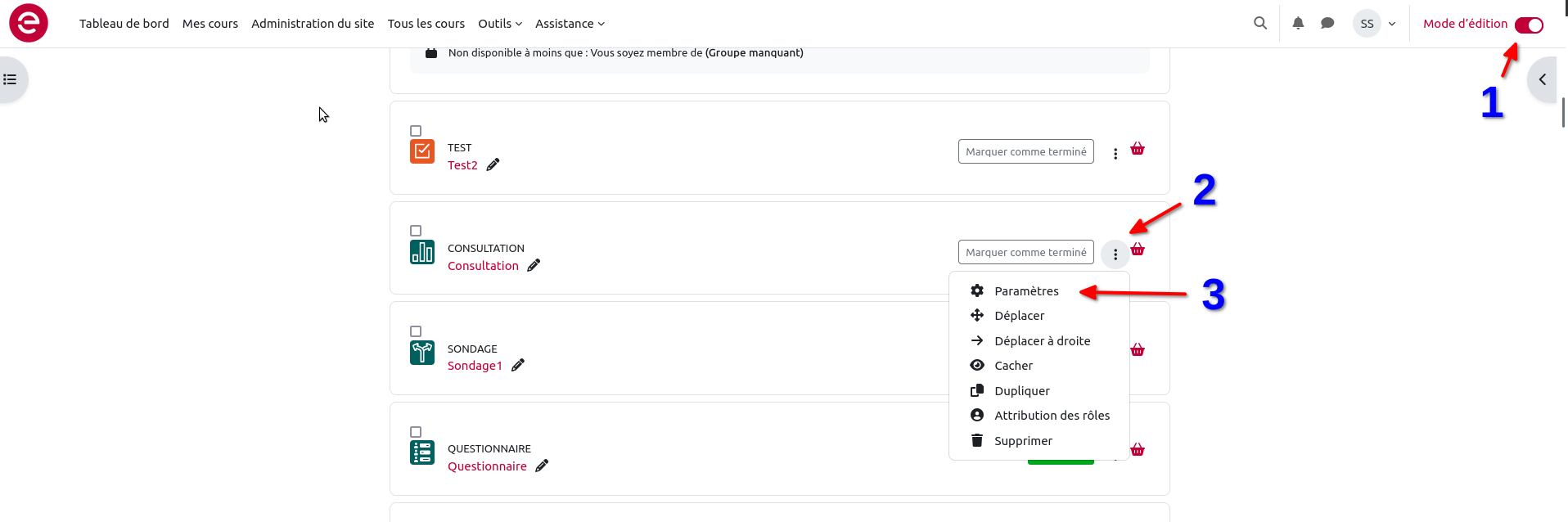The width and height of the screenshot is (1568, 522).
Task: Expand the Assistance dropdown menu
Action: (x=570, y=24)
